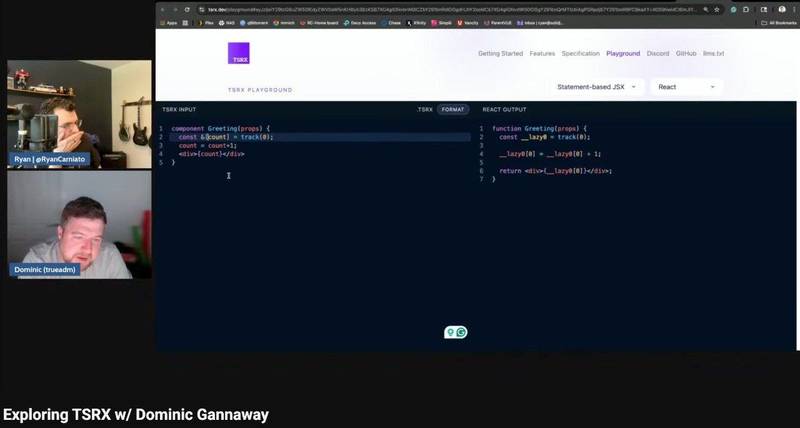Click input line 'component Greeting(props) {'

tap(220, 129)
